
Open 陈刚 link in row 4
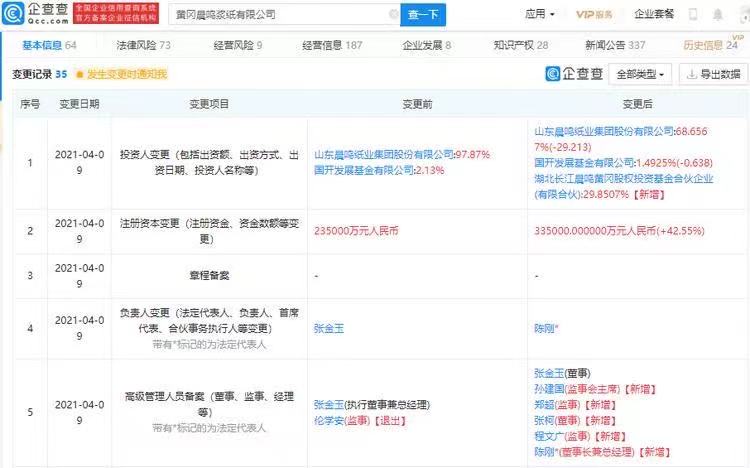[x=546, y=329]
